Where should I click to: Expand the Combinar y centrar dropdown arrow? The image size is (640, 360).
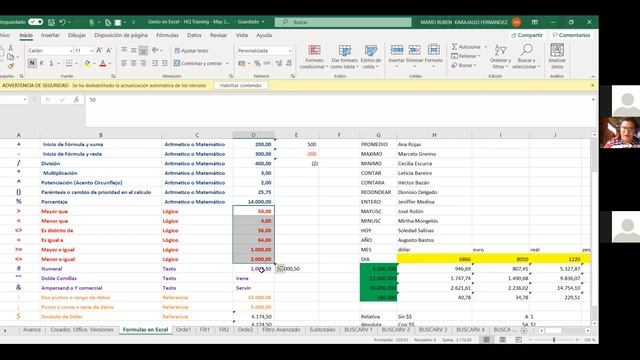(227, 63)
